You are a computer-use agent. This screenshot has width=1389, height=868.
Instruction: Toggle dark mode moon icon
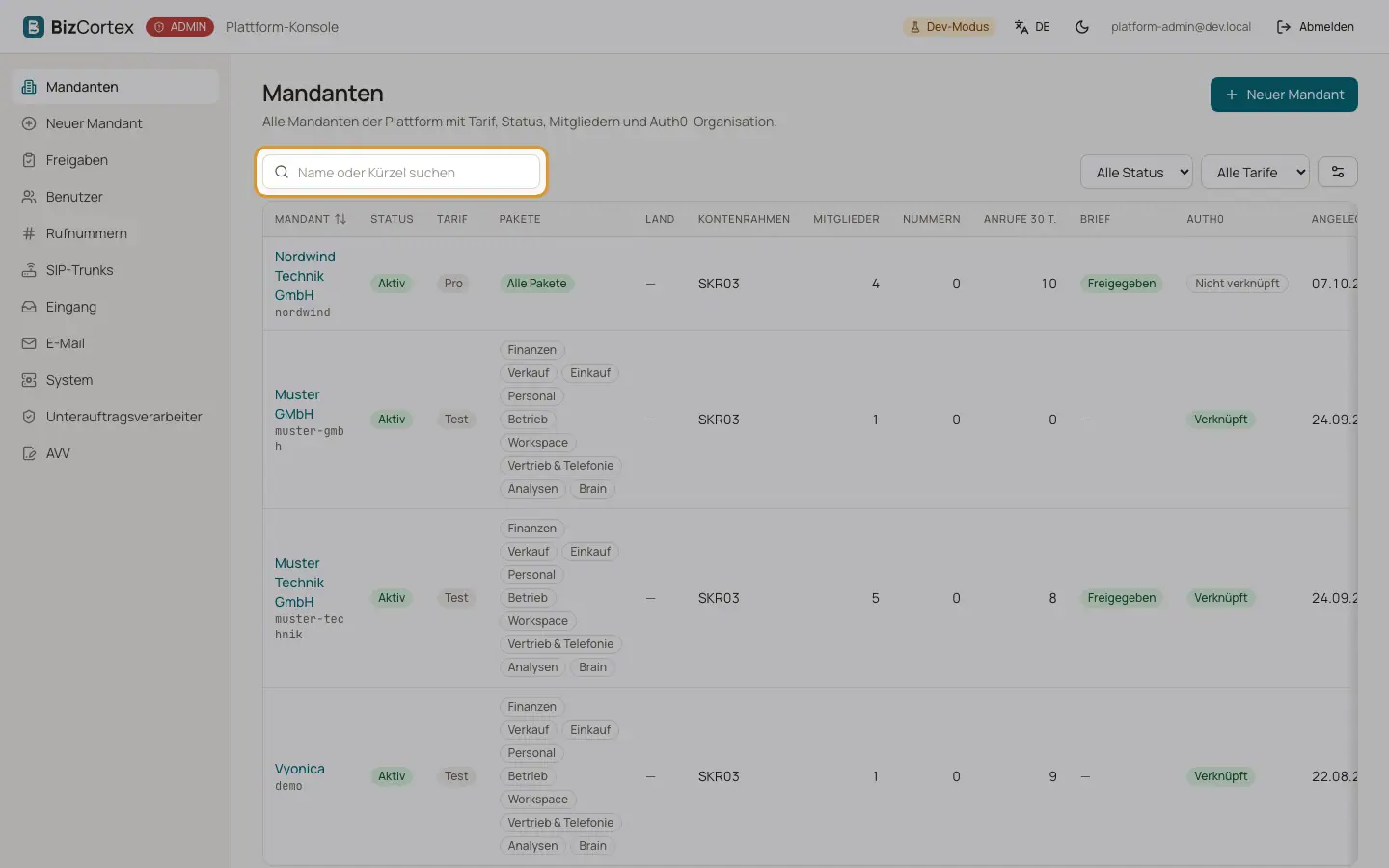point(1082,27)
